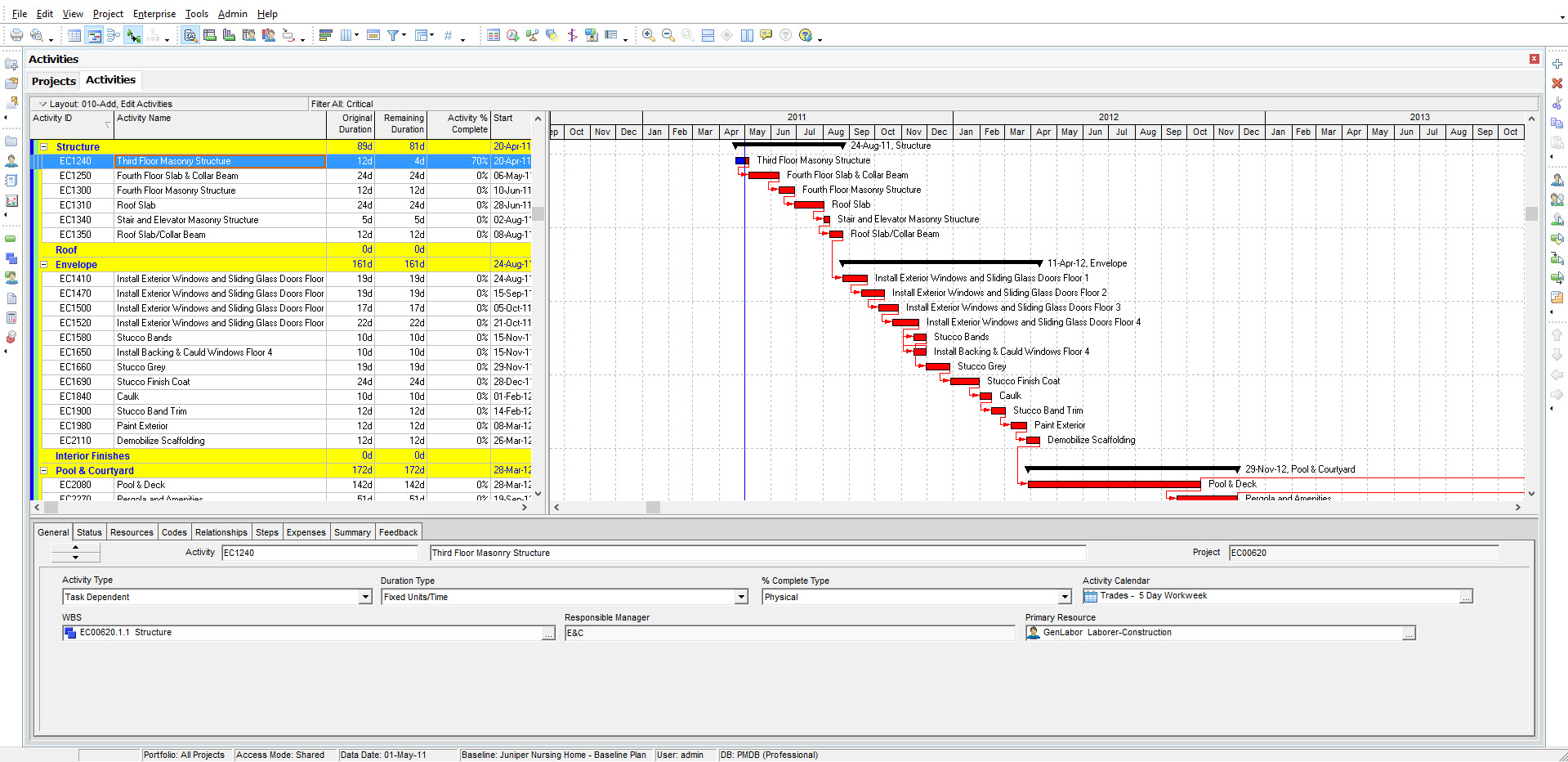Collapse the Envelope WBS group
1568x762 pixels.
(x=44, y=265)
